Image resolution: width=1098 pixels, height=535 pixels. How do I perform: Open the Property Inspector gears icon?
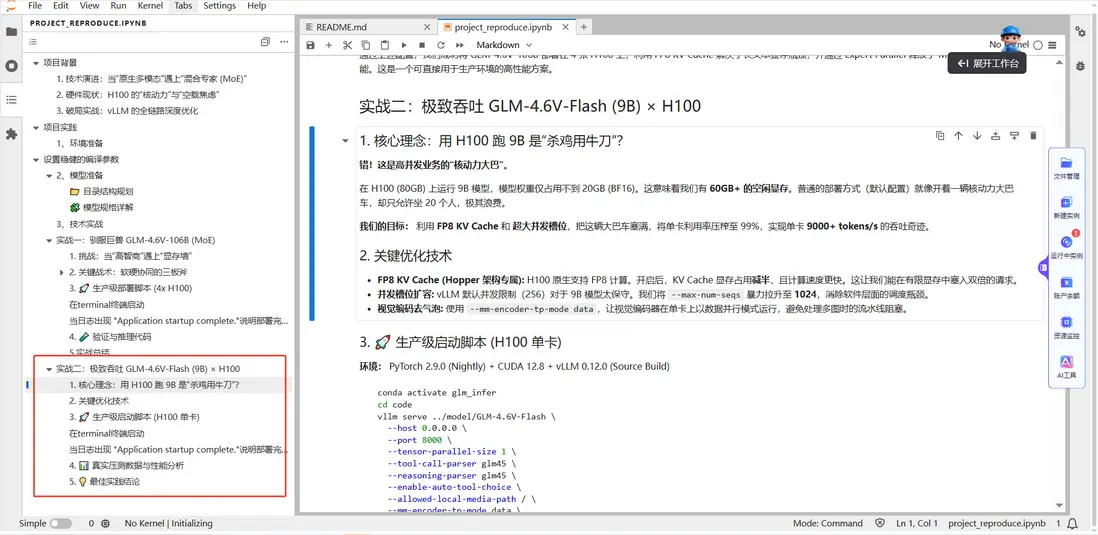pos(1080,32)
